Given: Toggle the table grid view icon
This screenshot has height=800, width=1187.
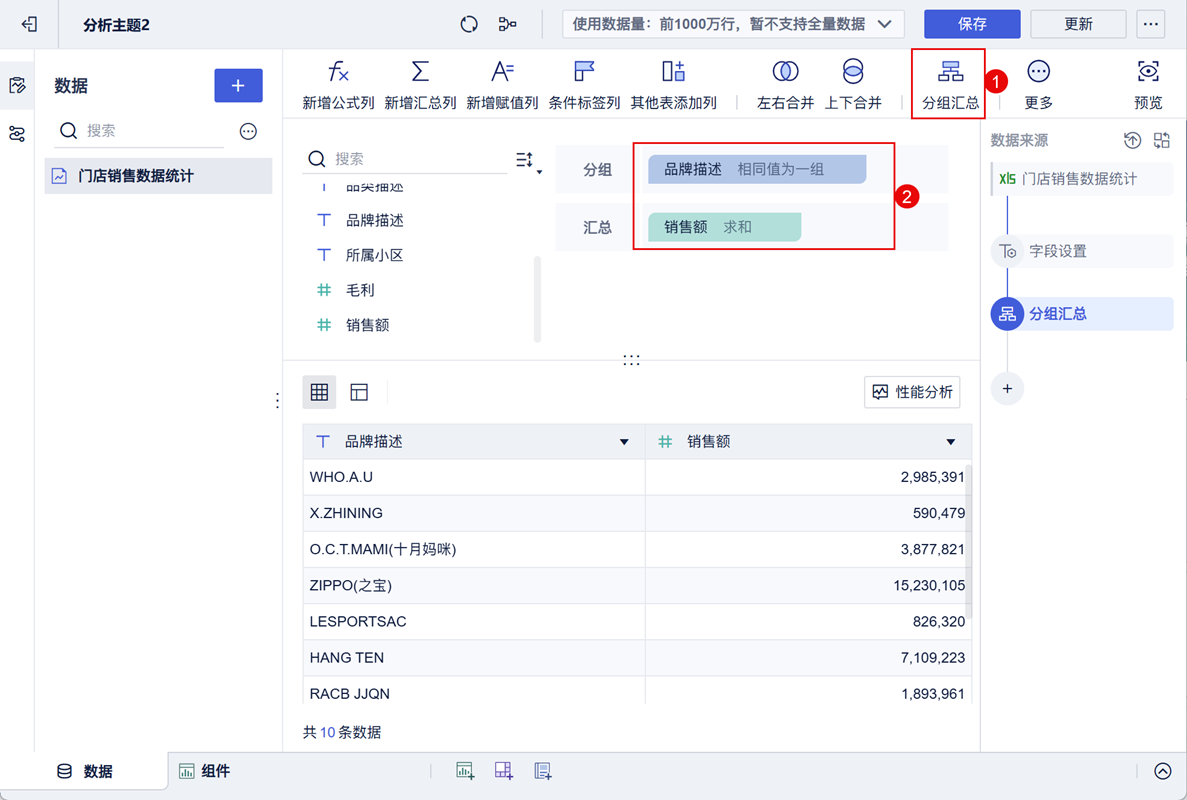Looking at the screenshot, I should 319,392.
